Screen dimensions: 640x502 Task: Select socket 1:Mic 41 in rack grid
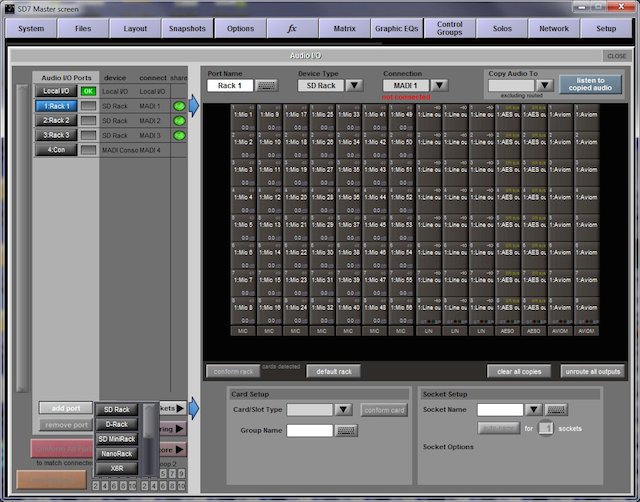point(374,118)
